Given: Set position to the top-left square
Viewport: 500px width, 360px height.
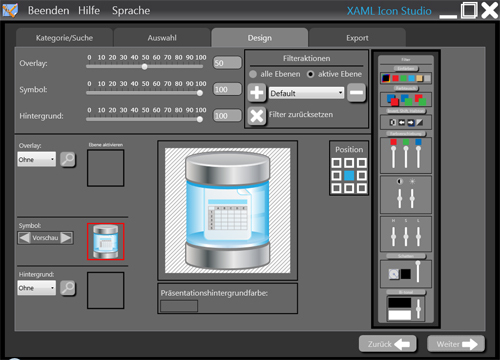Looking at the screenshot, I should coord(336,163).
